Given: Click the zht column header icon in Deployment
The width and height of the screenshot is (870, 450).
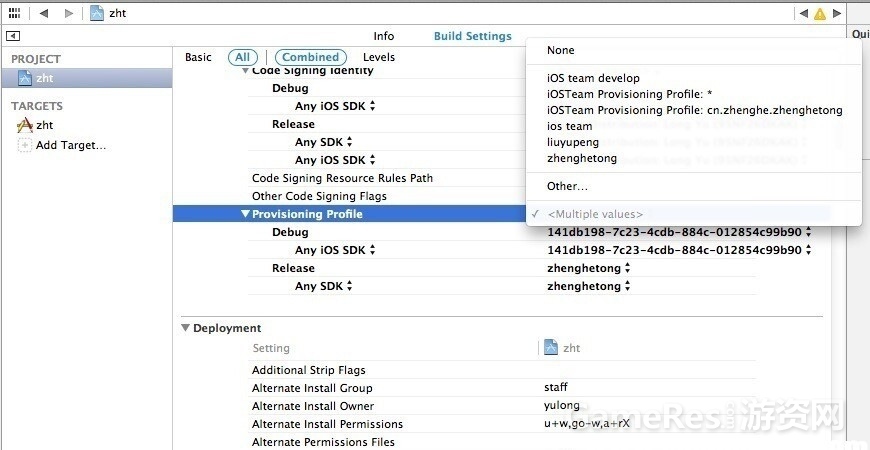Looking at the screenshot, I should point(550,348).
